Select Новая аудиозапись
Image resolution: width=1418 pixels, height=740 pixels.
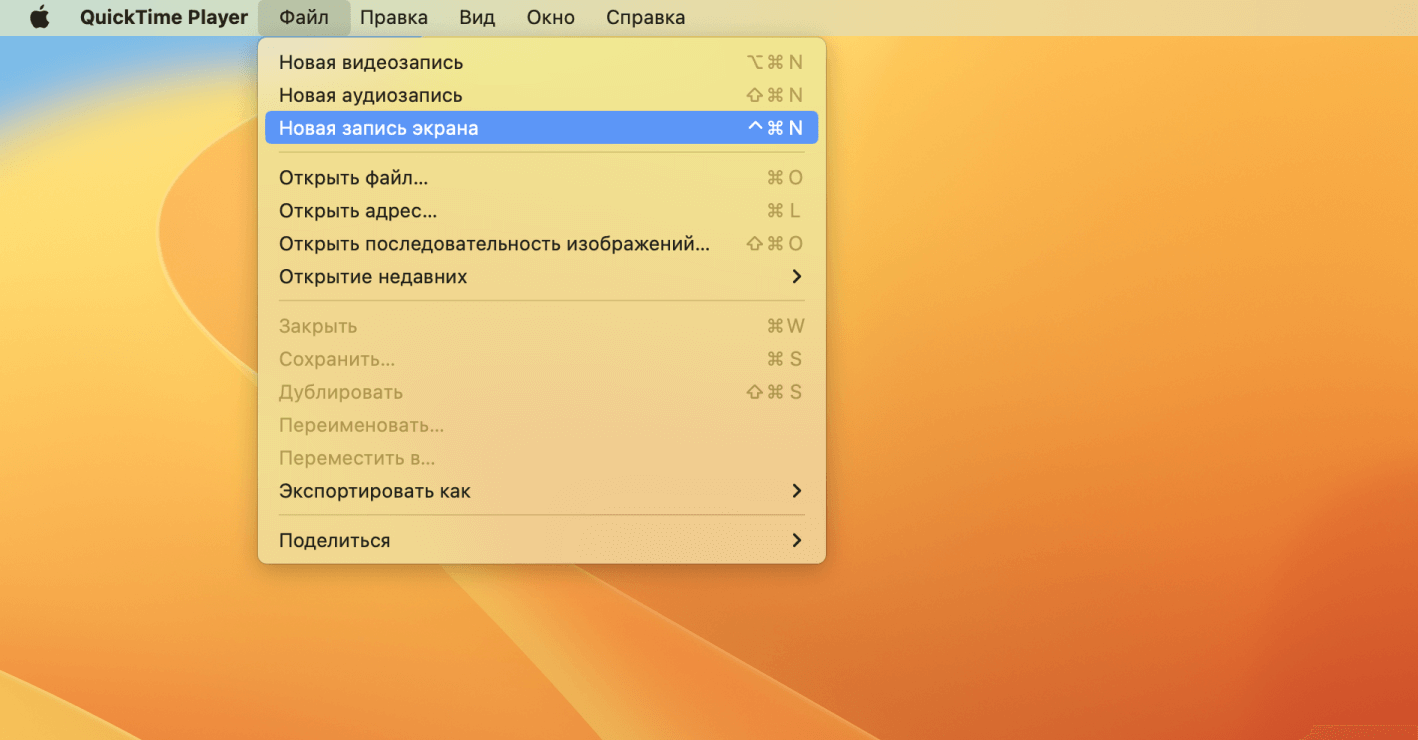370,95
